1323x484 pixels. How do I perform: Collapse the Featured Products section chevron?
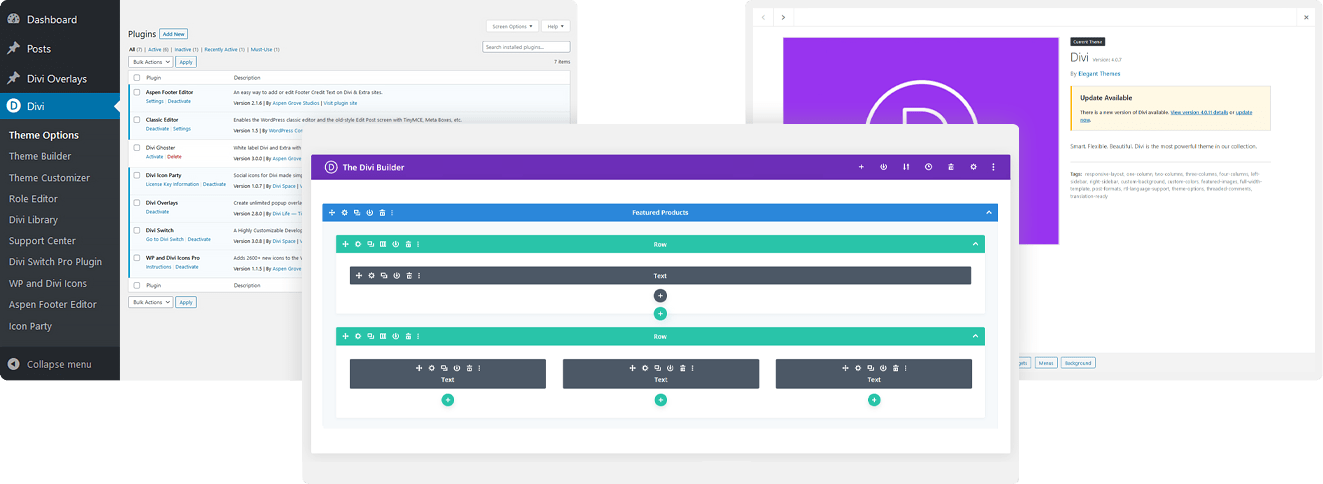click(x=989, y=212)
